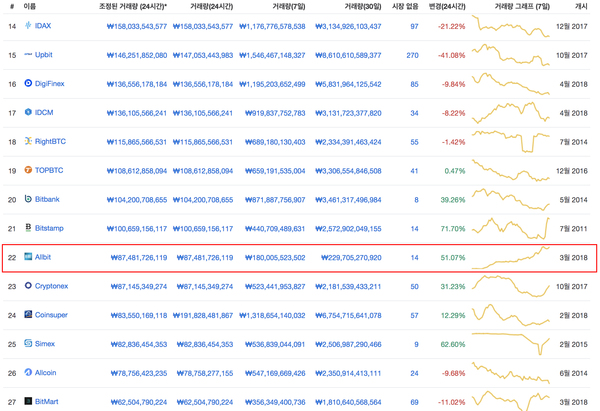Open the Simex exchange link
This screenshot has height=411, width=600.
(45, 344)
